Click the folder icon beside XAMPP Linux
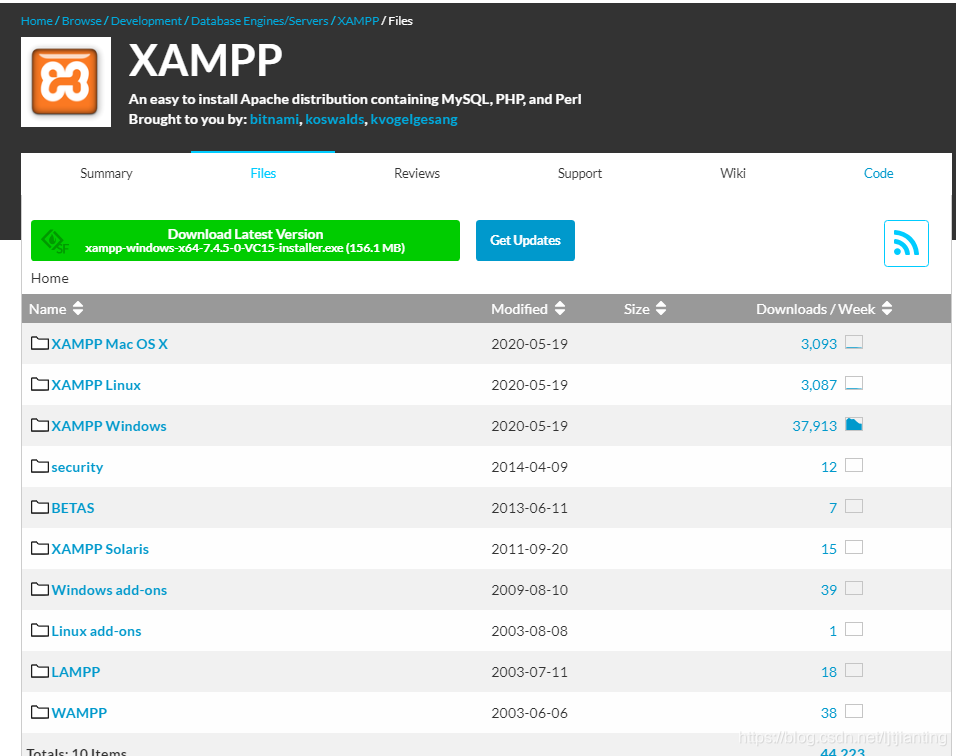Screen dimensions: 956x756 coord(40,384)
